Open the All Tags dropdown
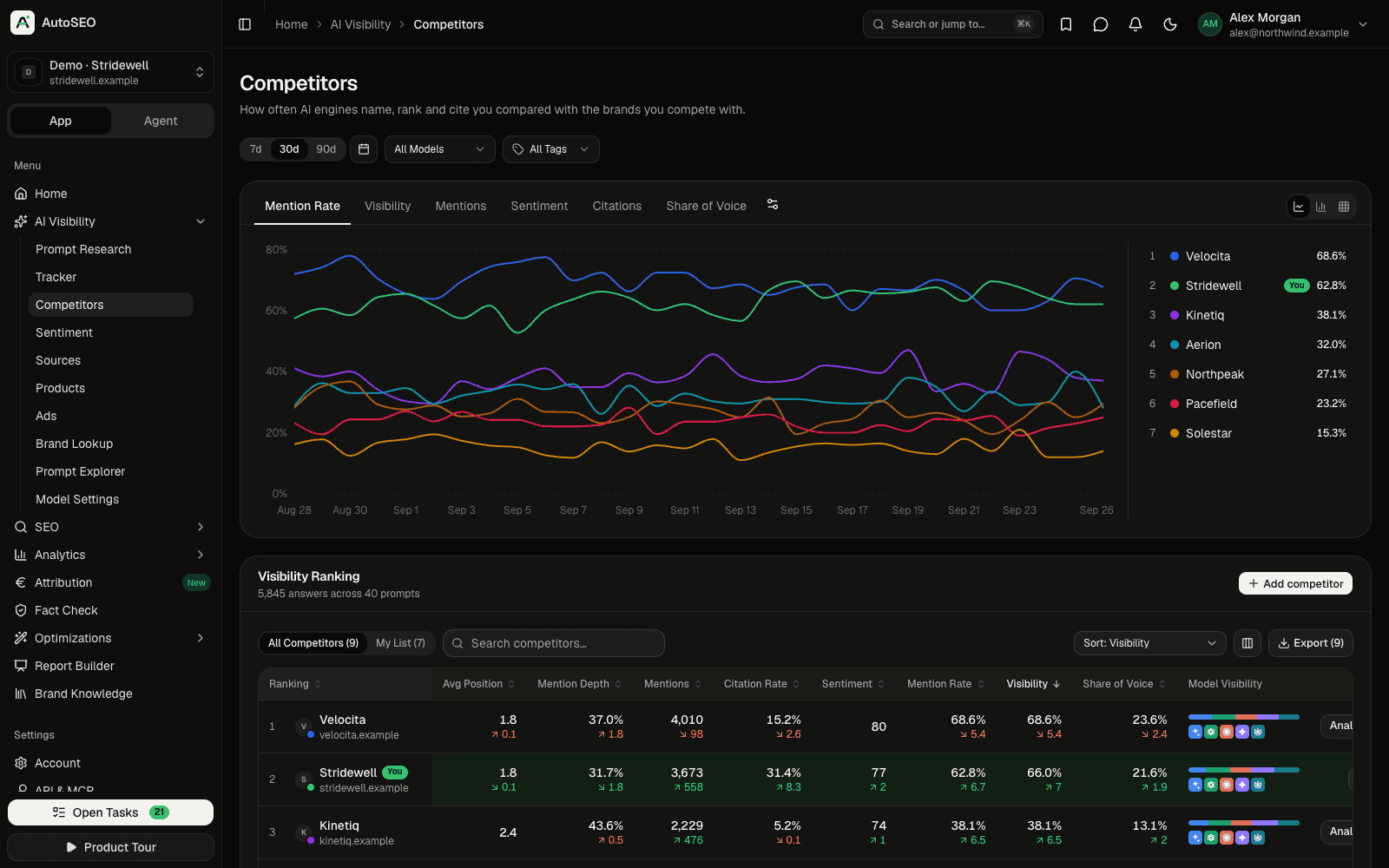The width and height of the screenshot is (1389, 868). [550, 149]
